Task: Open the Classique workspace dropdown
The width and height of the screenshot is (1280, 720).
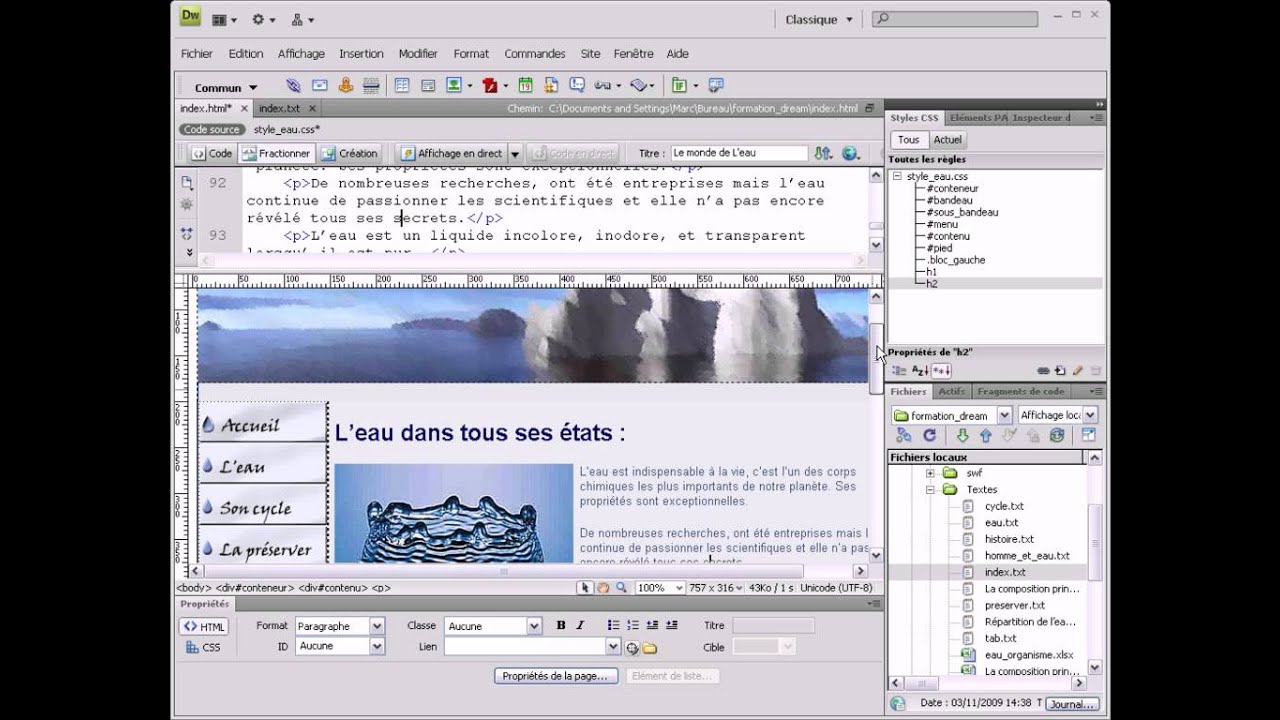Action: pyautogui.click(x=819, y=19)
